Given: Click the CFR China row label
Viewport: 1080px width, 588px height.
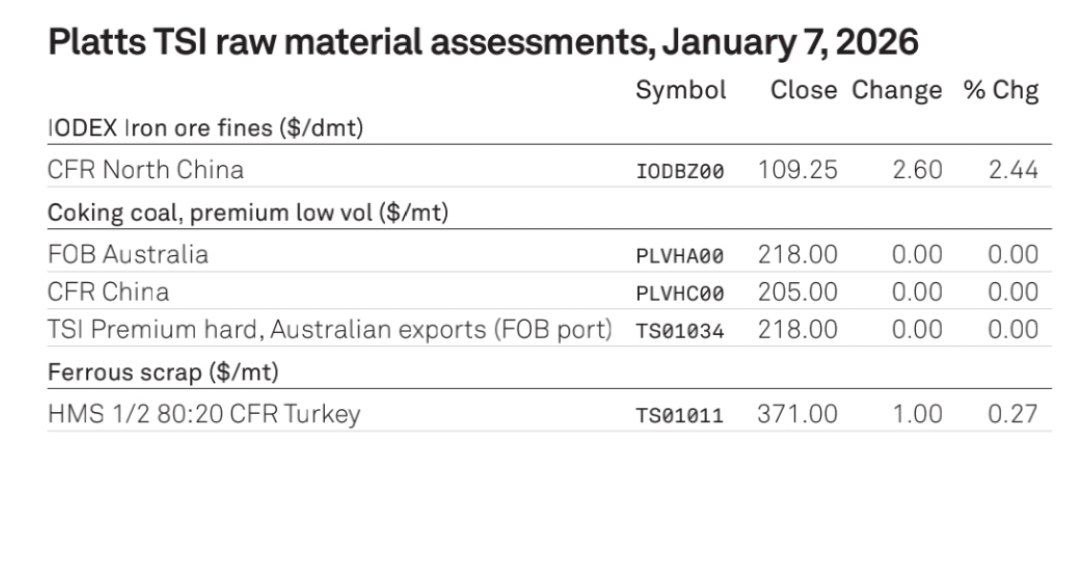Looking at the screenshot, I should coord(108,292).
